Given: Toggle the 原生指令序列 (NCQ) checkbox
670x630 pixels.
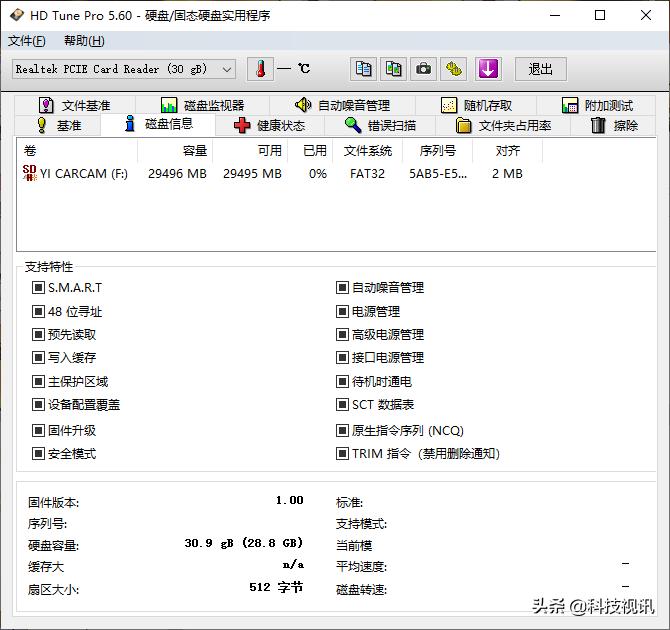Looking at the screenshot, I should click(x=342, y=430).
